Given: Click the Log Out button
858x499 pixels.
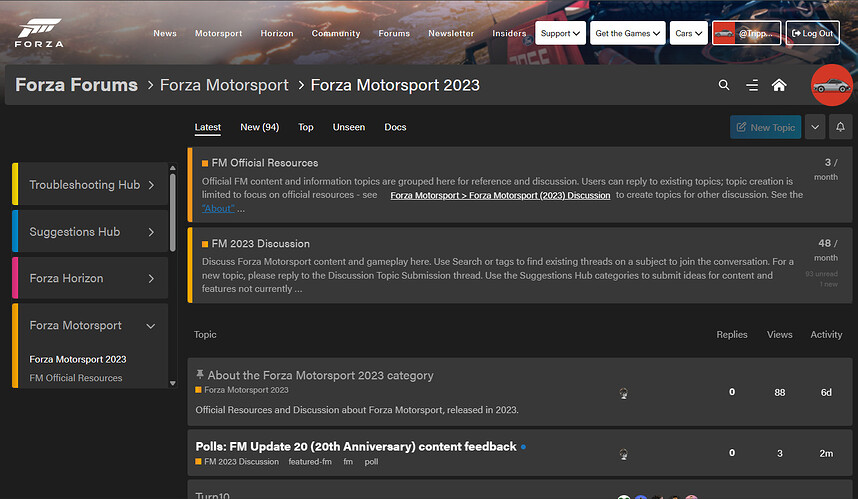Looking at the screenshot, I should click(x=813, y=33).
